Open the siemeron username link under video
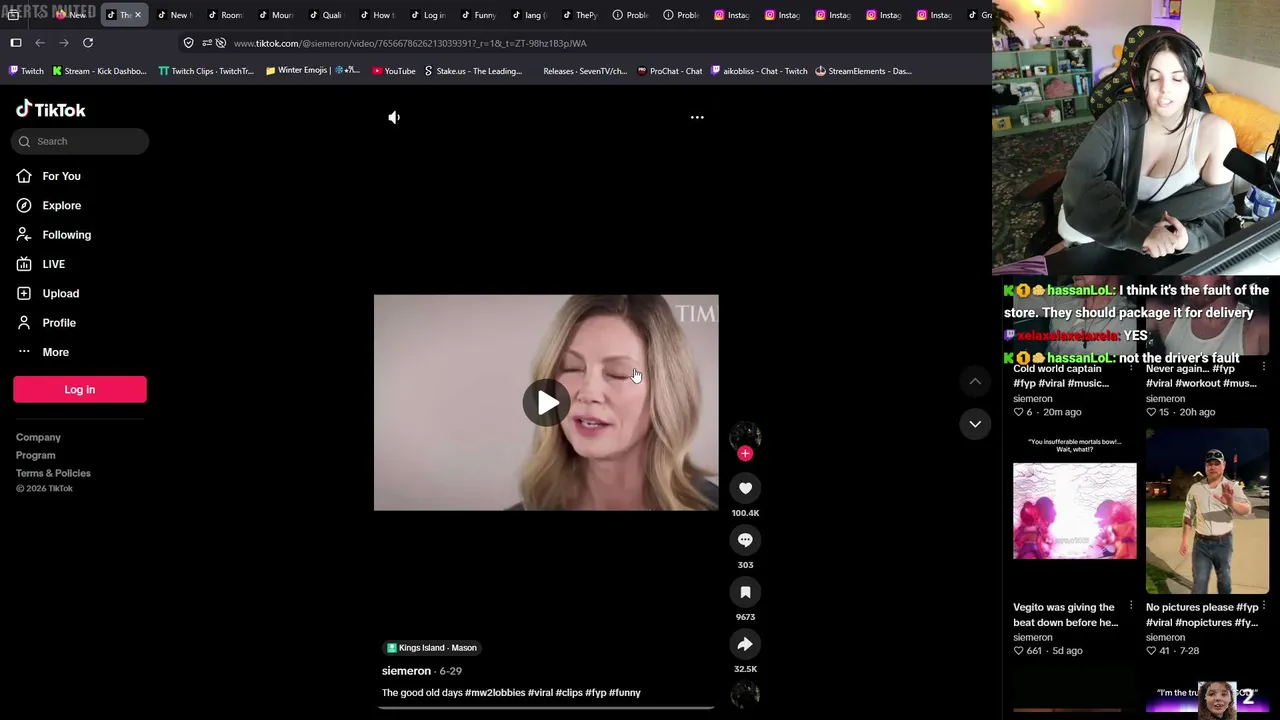The image size is (1280, 720). [406, 671]
